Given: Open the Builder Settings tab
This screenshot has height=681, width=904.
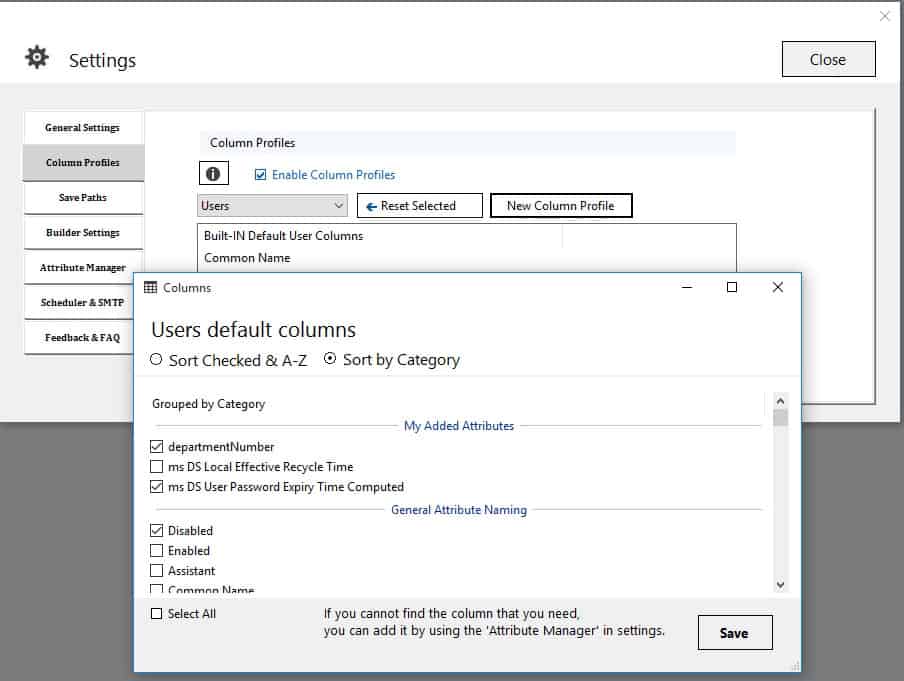Looking at the screenshot, I should pyautogui.click(x=83, y=232).
